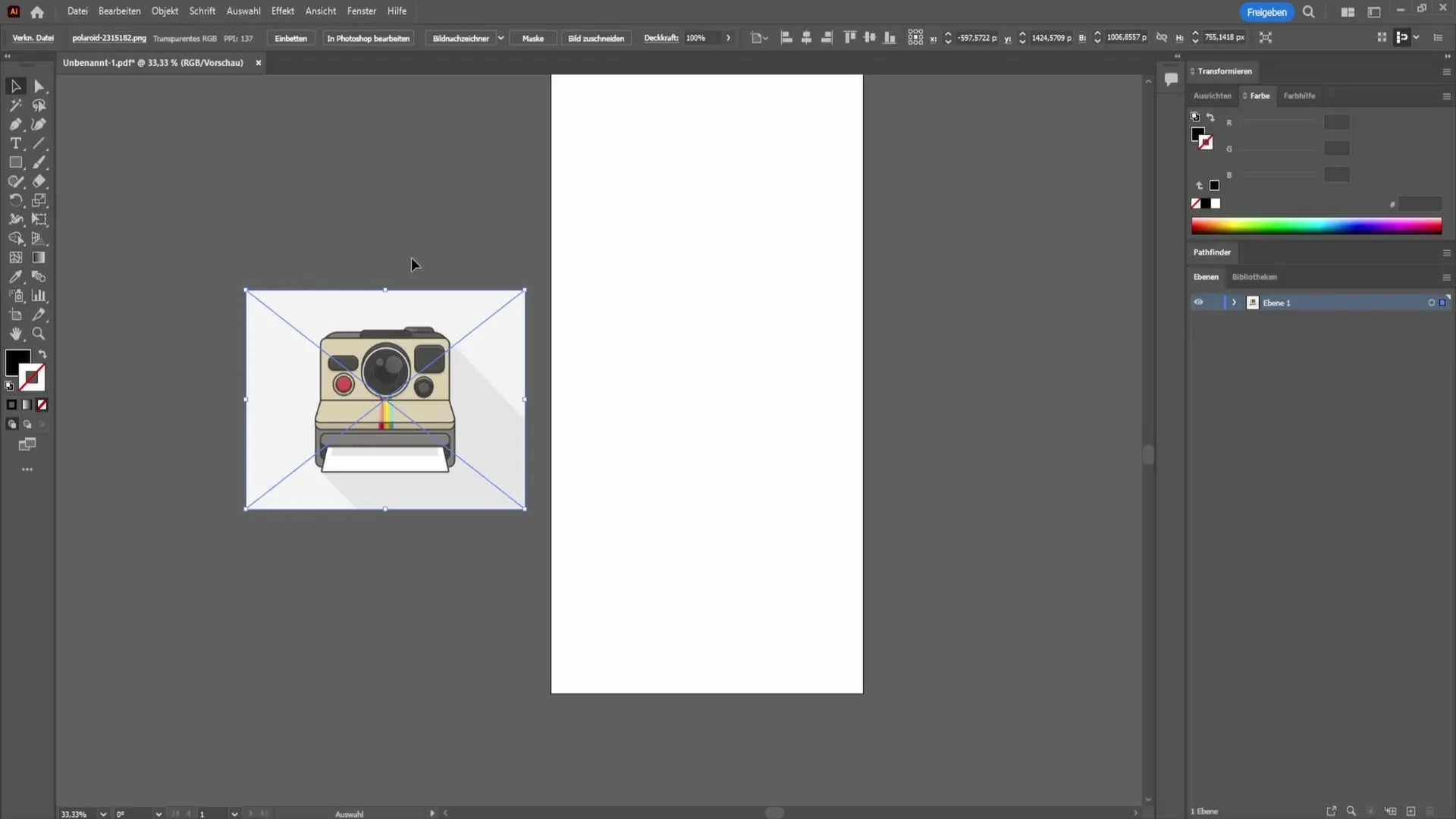Open zoom level dropdown
1456x819 pixels.
[x=102, y=814]
